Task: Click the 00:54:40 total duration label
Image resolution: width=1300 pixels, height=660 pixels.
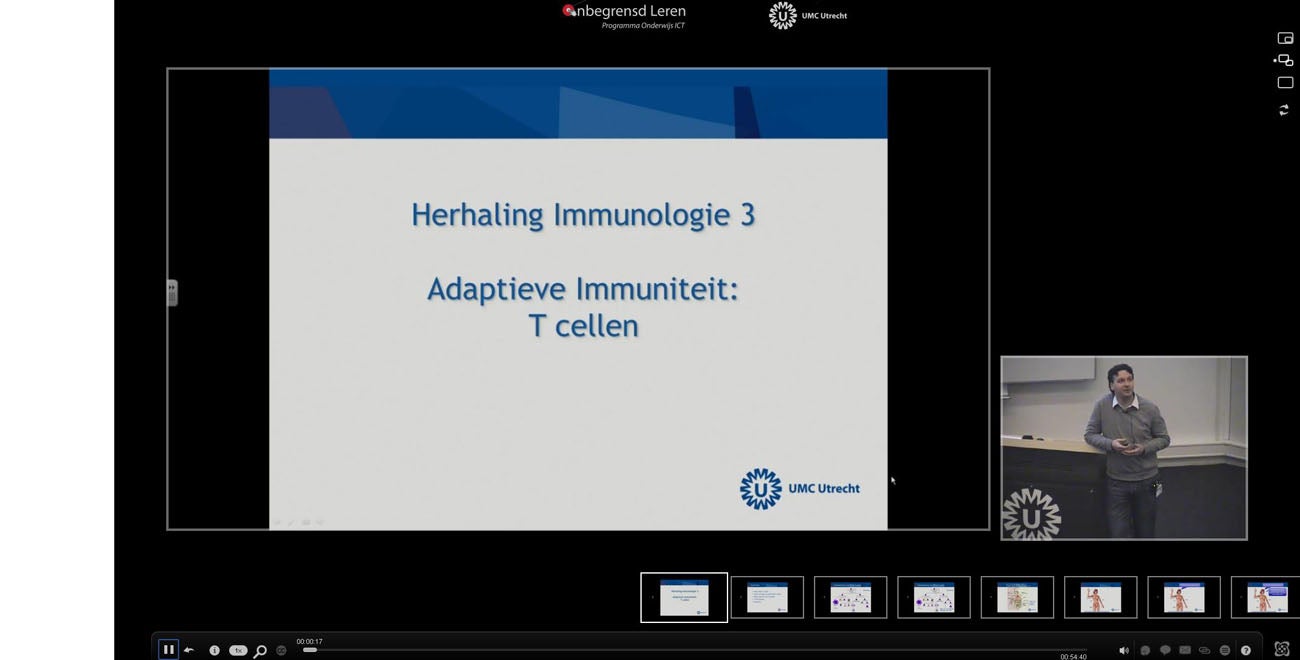Action: 1073,657
